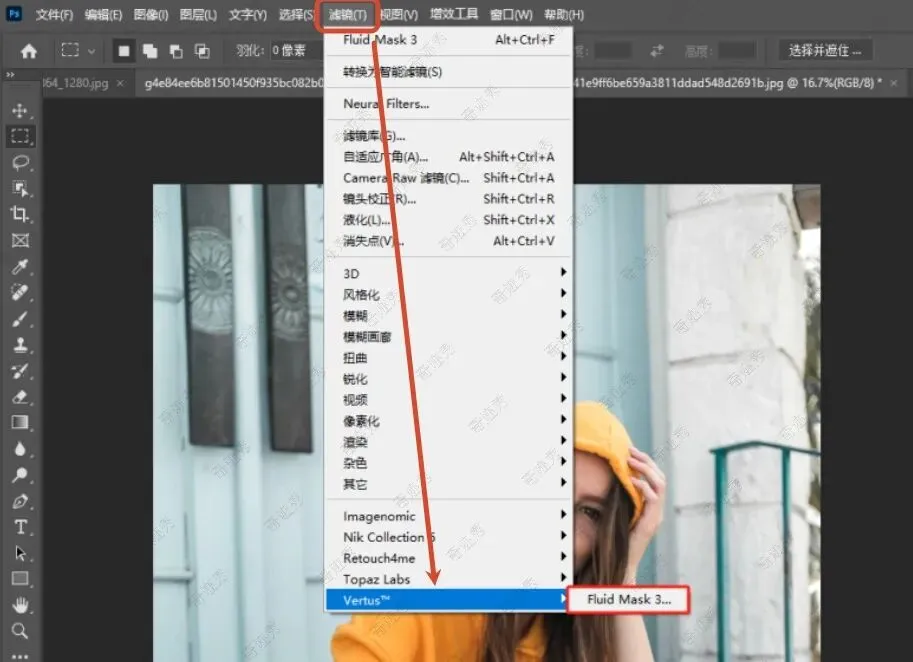913x662 pixels.
Task: Open the 文件(F) menu
Action: click(54, 15)
